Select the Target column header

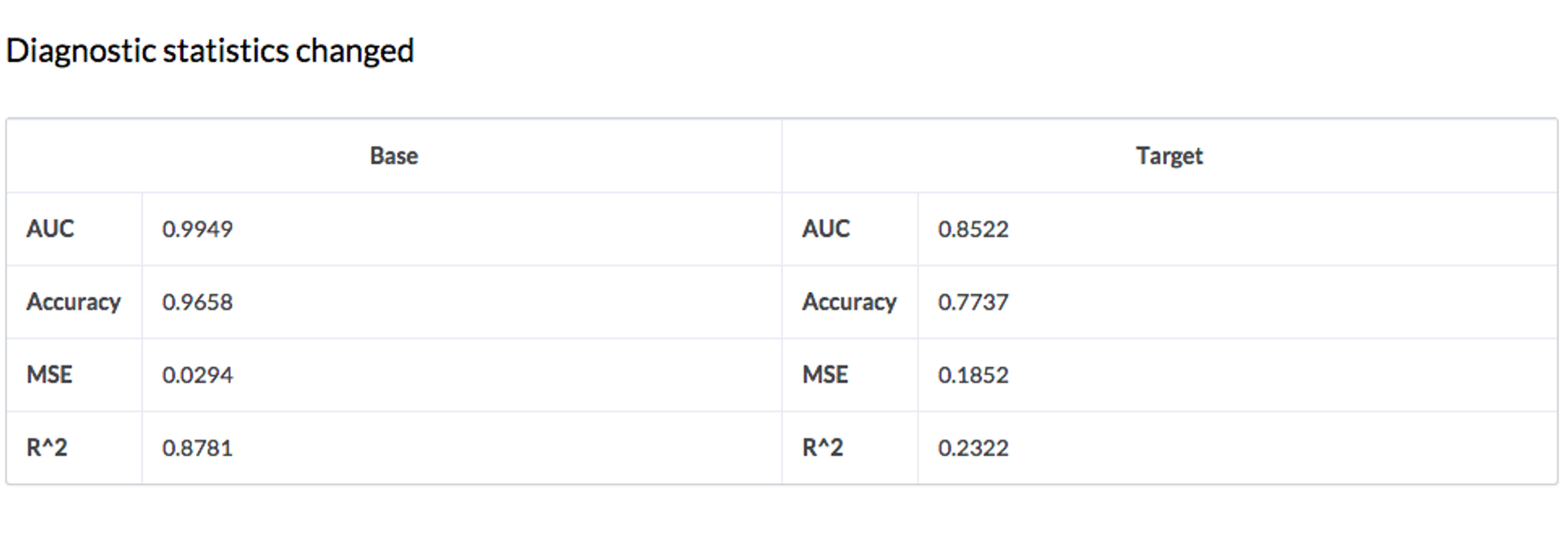1169,156
